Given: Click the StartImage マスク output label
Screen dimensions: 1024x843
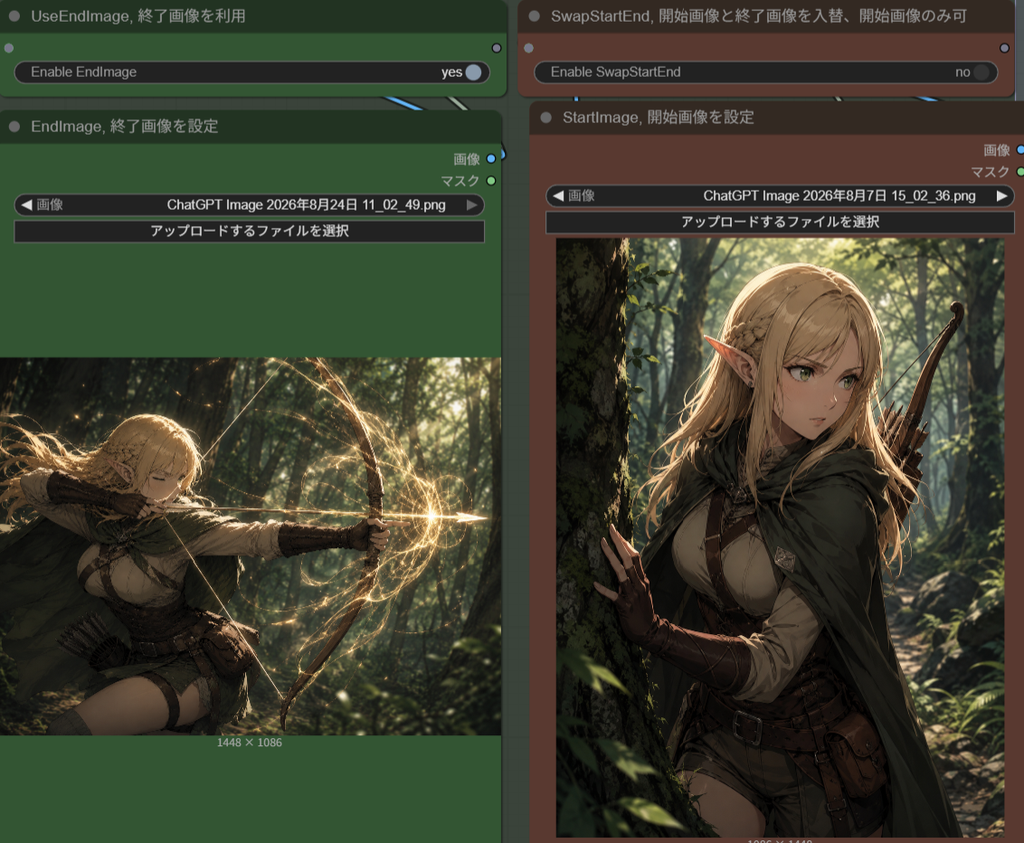Looking at the screenshot, I should [x=990, y=172].
